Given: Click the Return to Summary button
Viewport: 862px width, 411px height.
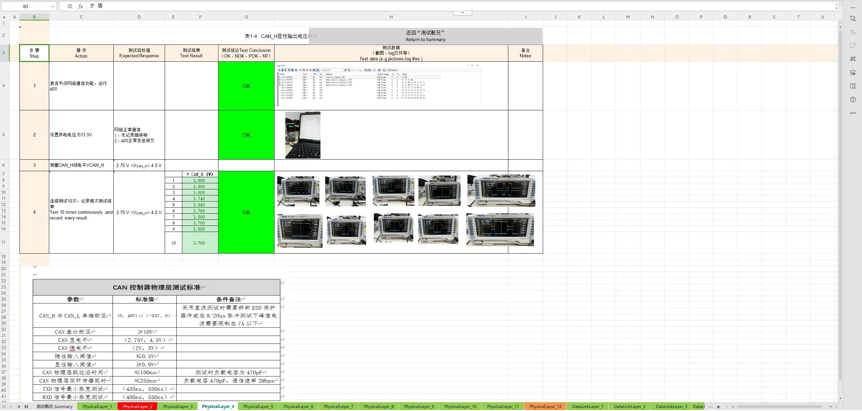Looking at the screenshot, I should [x=426, y=36].
